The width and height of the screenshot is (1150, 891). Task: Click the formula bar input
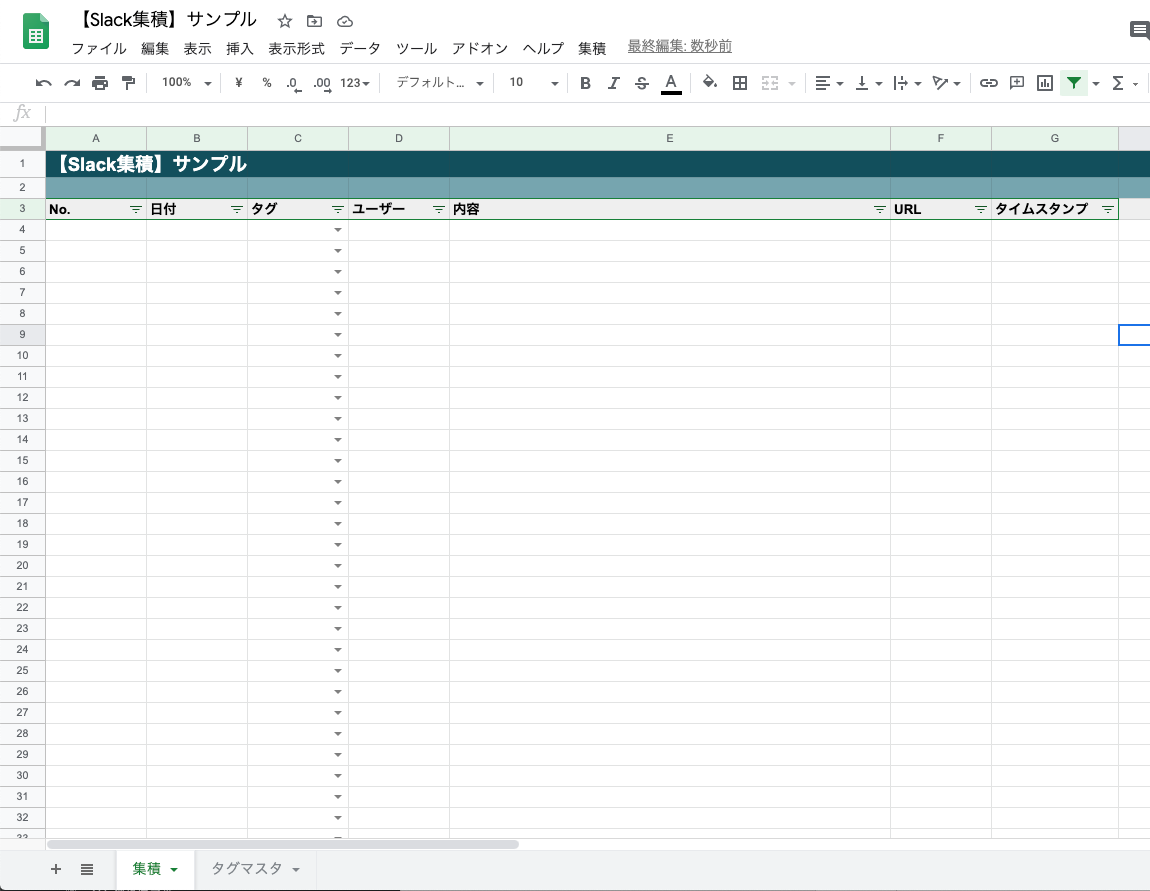pyautogui.click(x=597, y=114)
